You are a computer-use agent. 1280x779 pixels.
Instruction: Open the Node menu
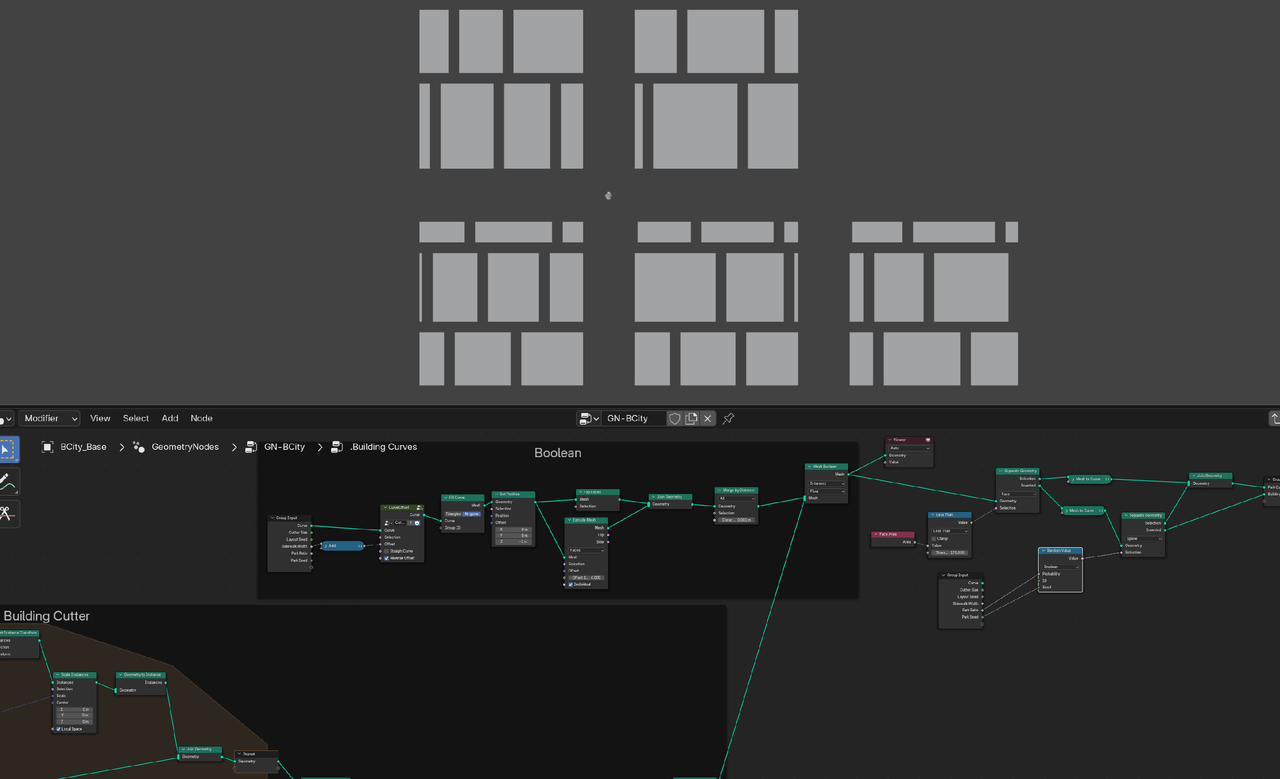point(202,418)
